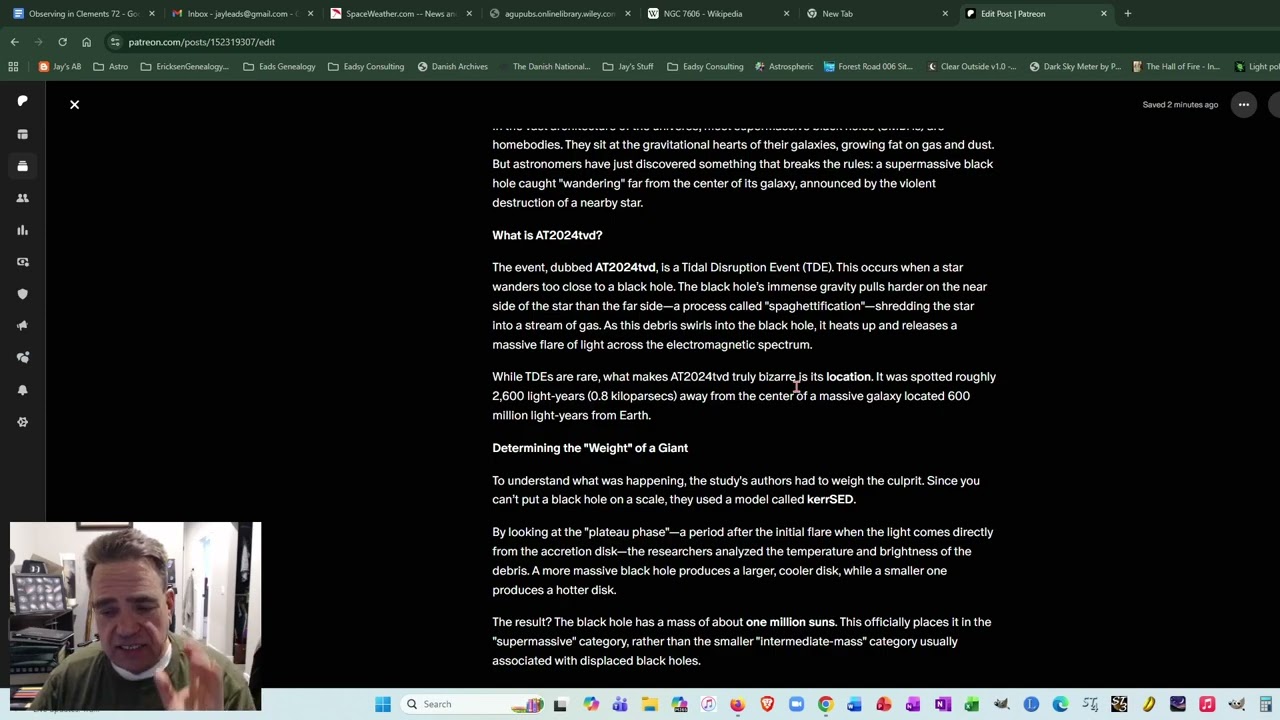
Task: Click the "Determining the Weight of a Giant" heading
Action: coord(590,448)
